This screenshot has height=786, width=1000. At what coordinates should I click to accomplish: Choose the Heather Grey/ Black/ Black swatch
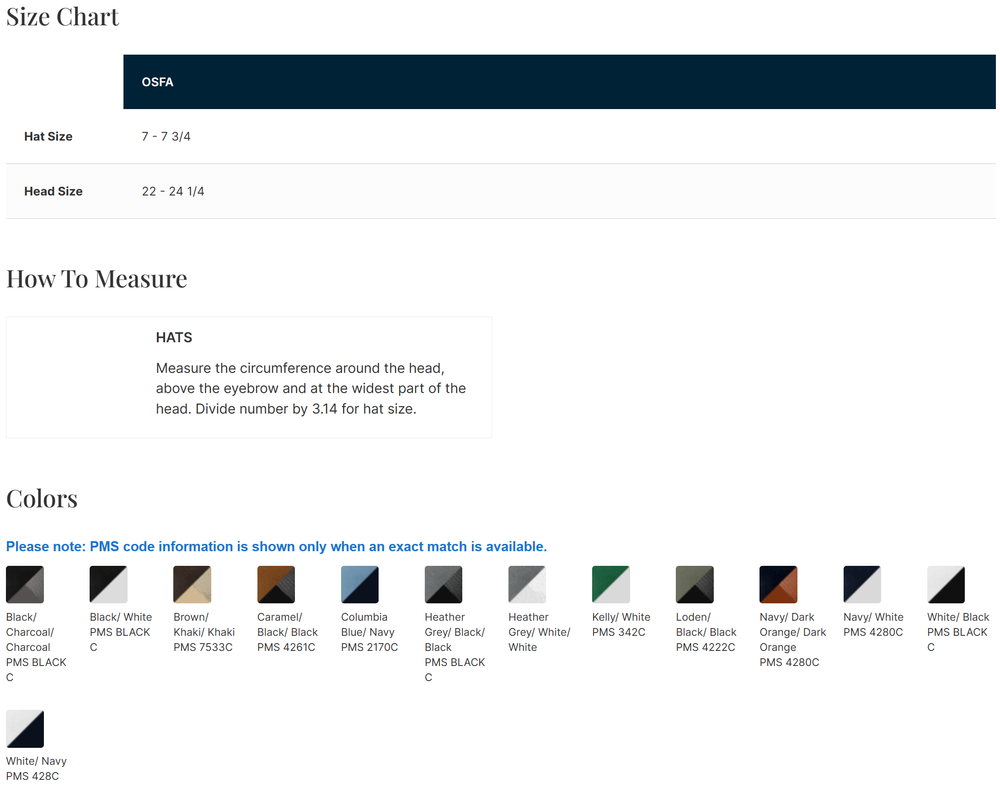(443, 584)
